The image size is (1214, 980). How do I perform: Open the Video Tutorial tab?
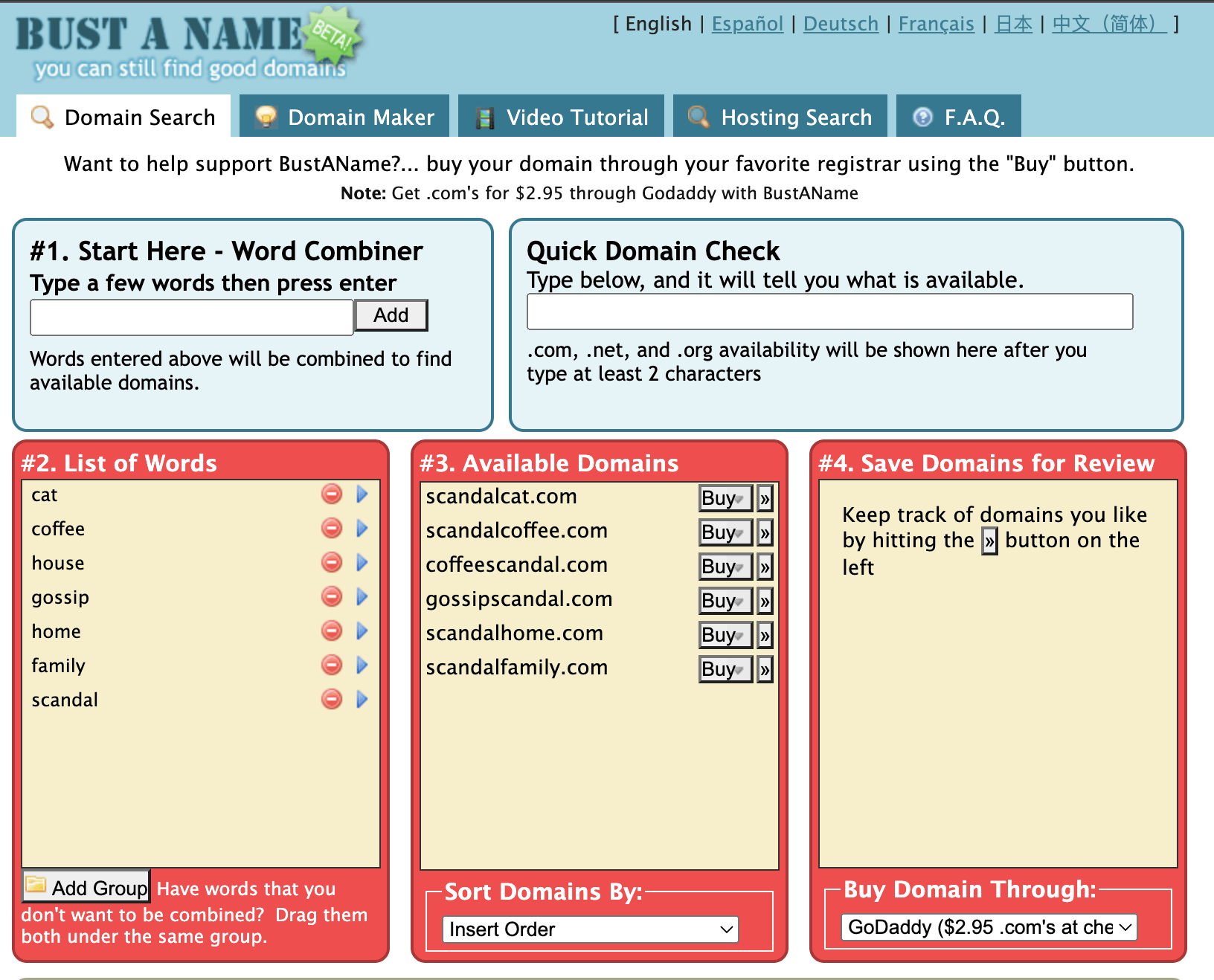561,117
